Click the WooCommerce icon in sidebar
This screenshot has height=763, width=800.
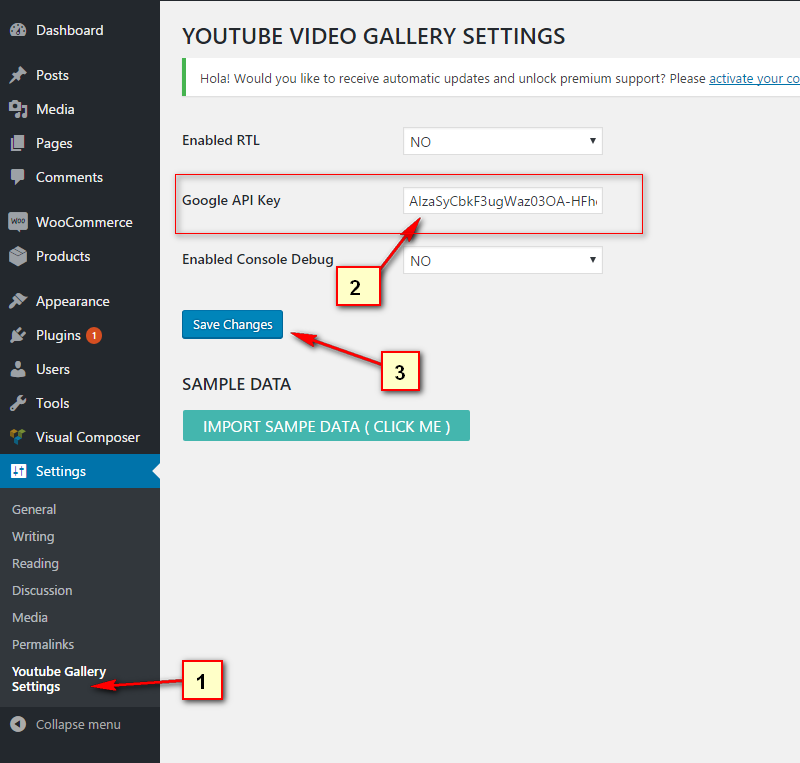[x=18, y=222]
